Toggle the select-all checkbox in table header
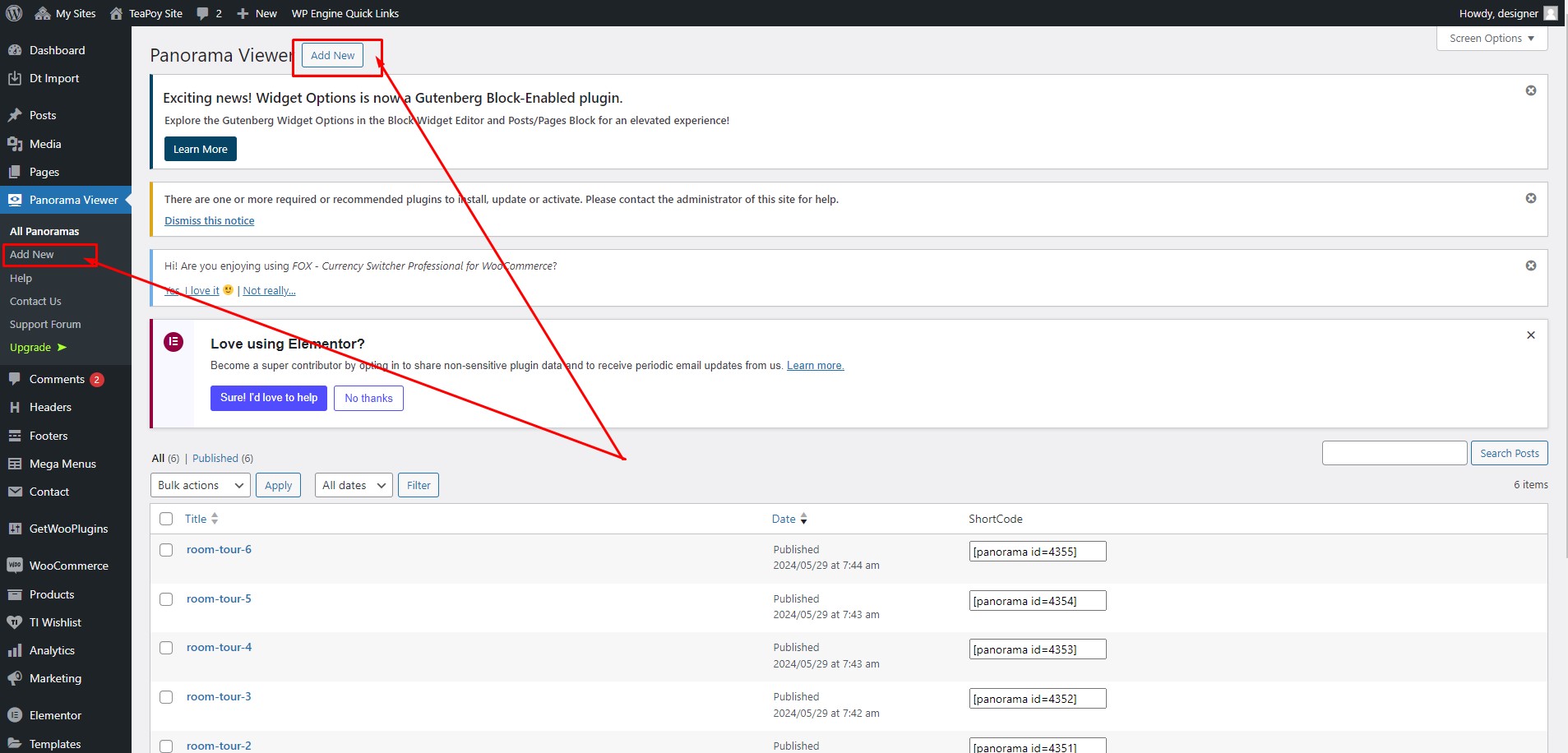The height and width of the screenshot is (753, 1568). [166, 519]
